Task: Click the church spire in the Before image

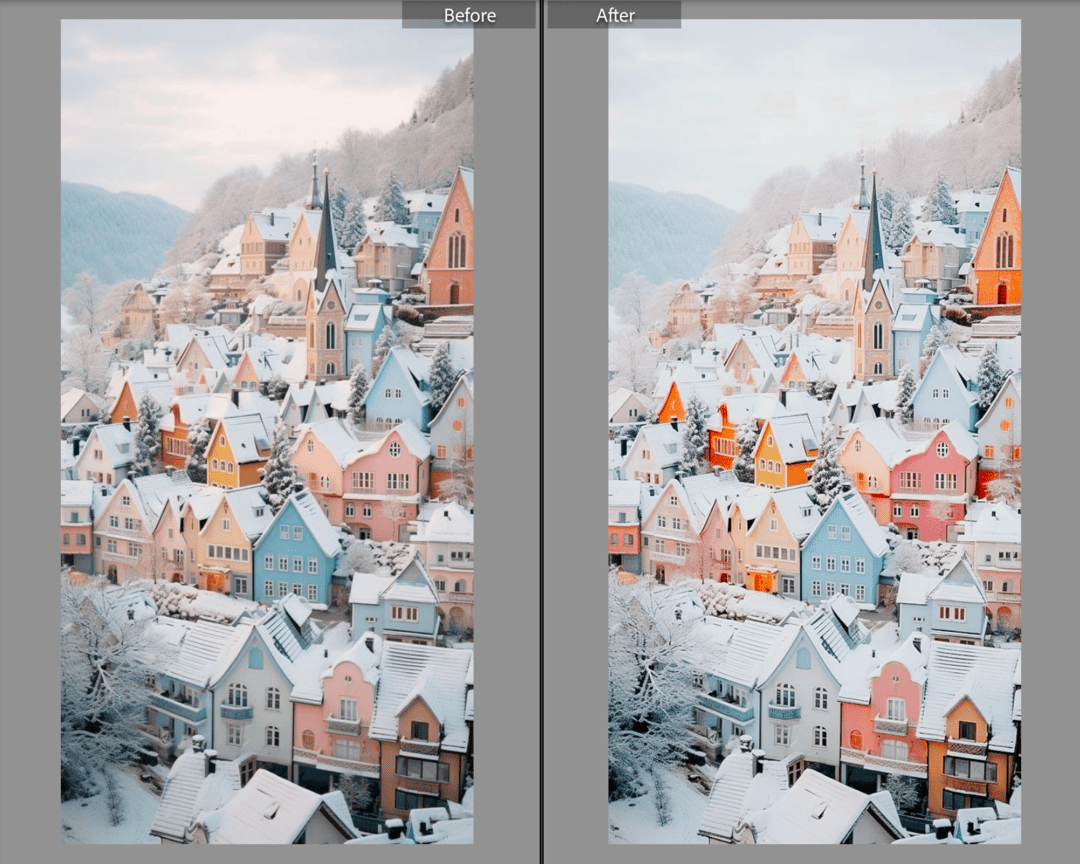Action: tap(326, 227)
